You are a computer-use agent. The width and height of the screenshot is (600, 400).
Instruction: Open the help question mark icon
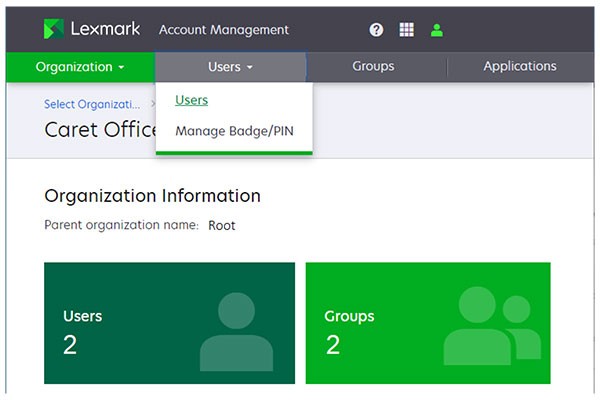pos(376,30)
